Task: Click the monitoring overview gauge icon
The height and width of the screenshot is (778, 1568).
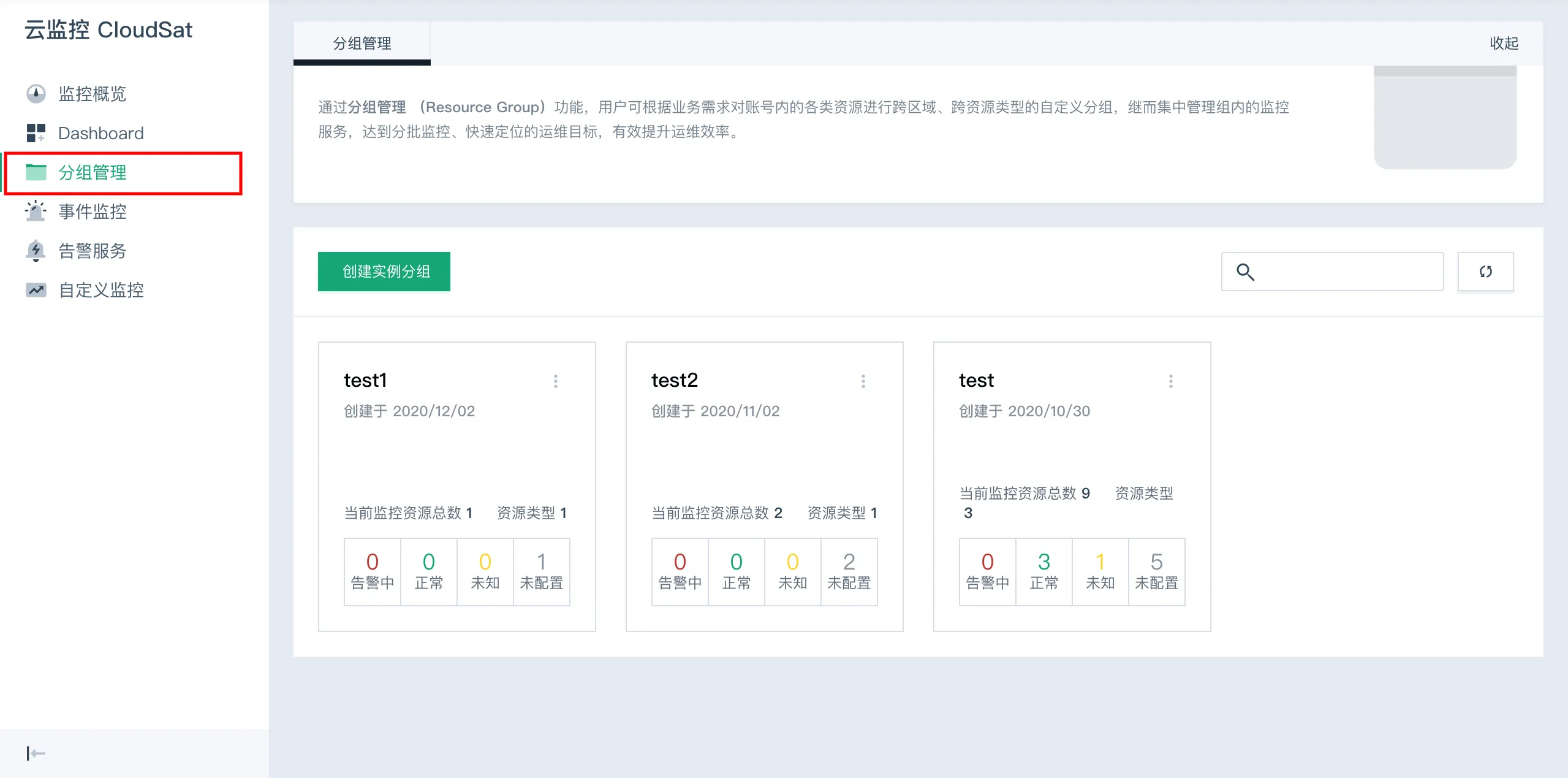Action: [x=36, y=94]
